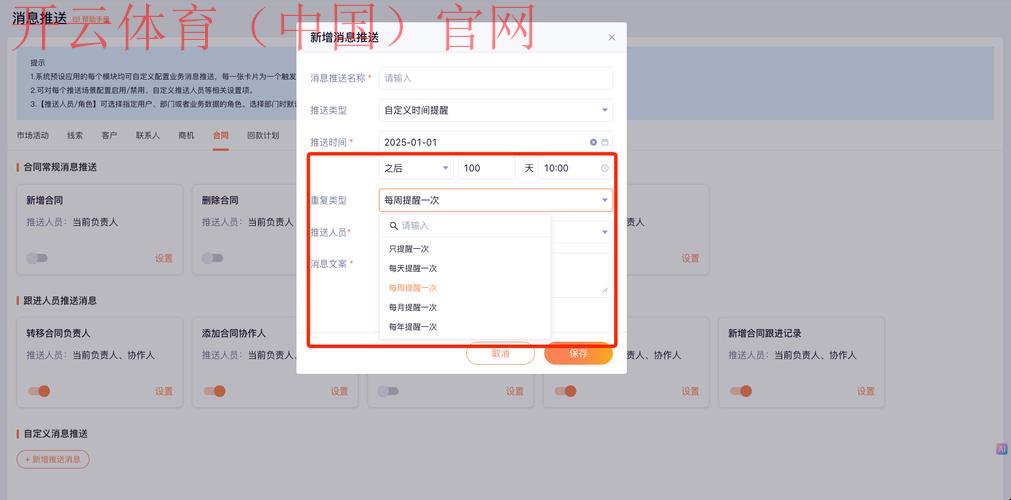Toggle the 转移合同负责人 push switch
This screenshot has width=1011, height=500.
pos(38,391)
